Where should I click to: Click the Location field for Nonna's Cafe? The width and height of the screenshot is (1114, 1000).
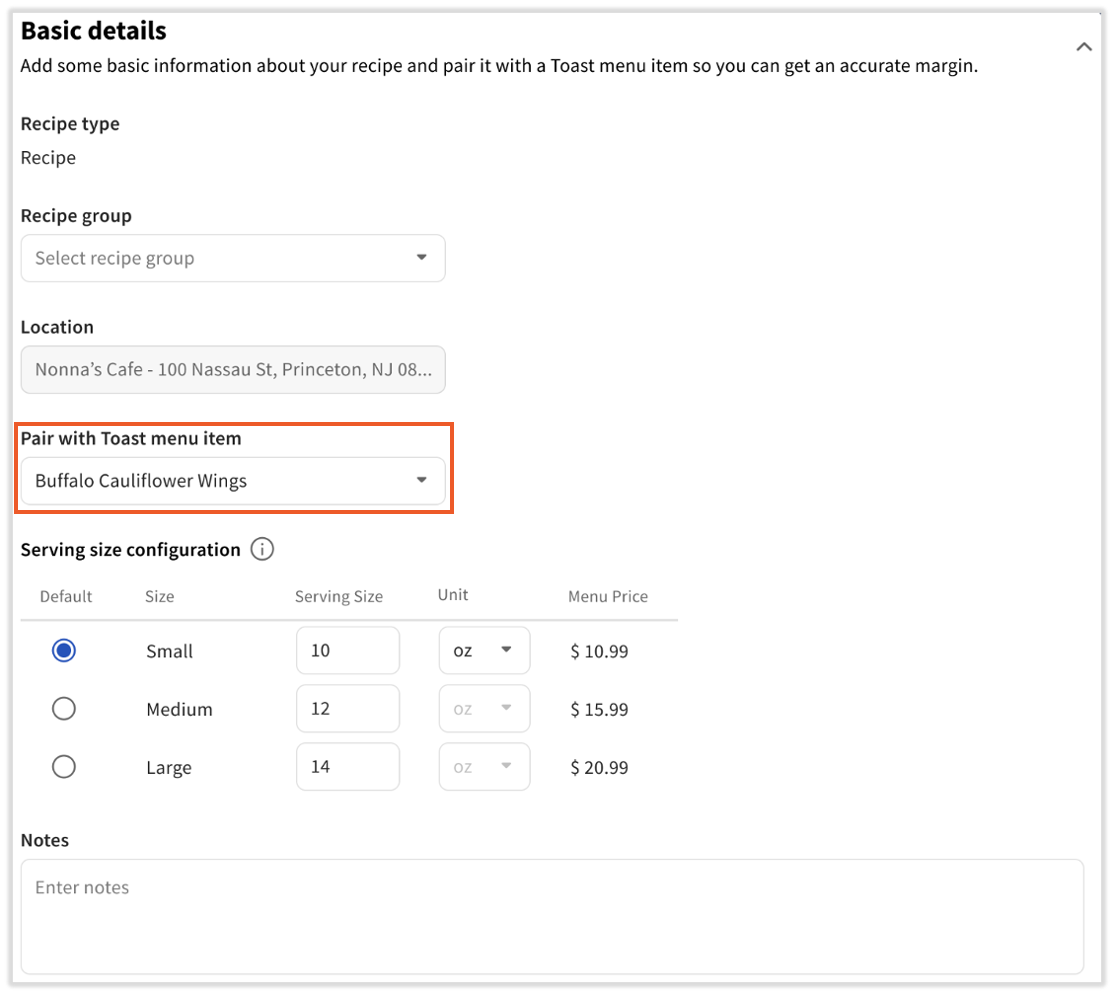tap(232, 370)
